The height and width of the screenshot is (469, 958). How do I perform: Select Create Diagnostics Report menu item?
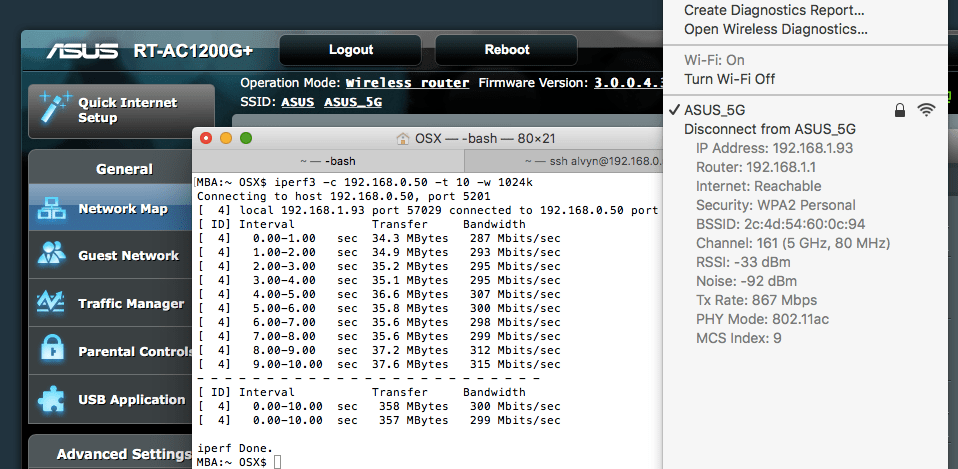click(x=773, y=10)
